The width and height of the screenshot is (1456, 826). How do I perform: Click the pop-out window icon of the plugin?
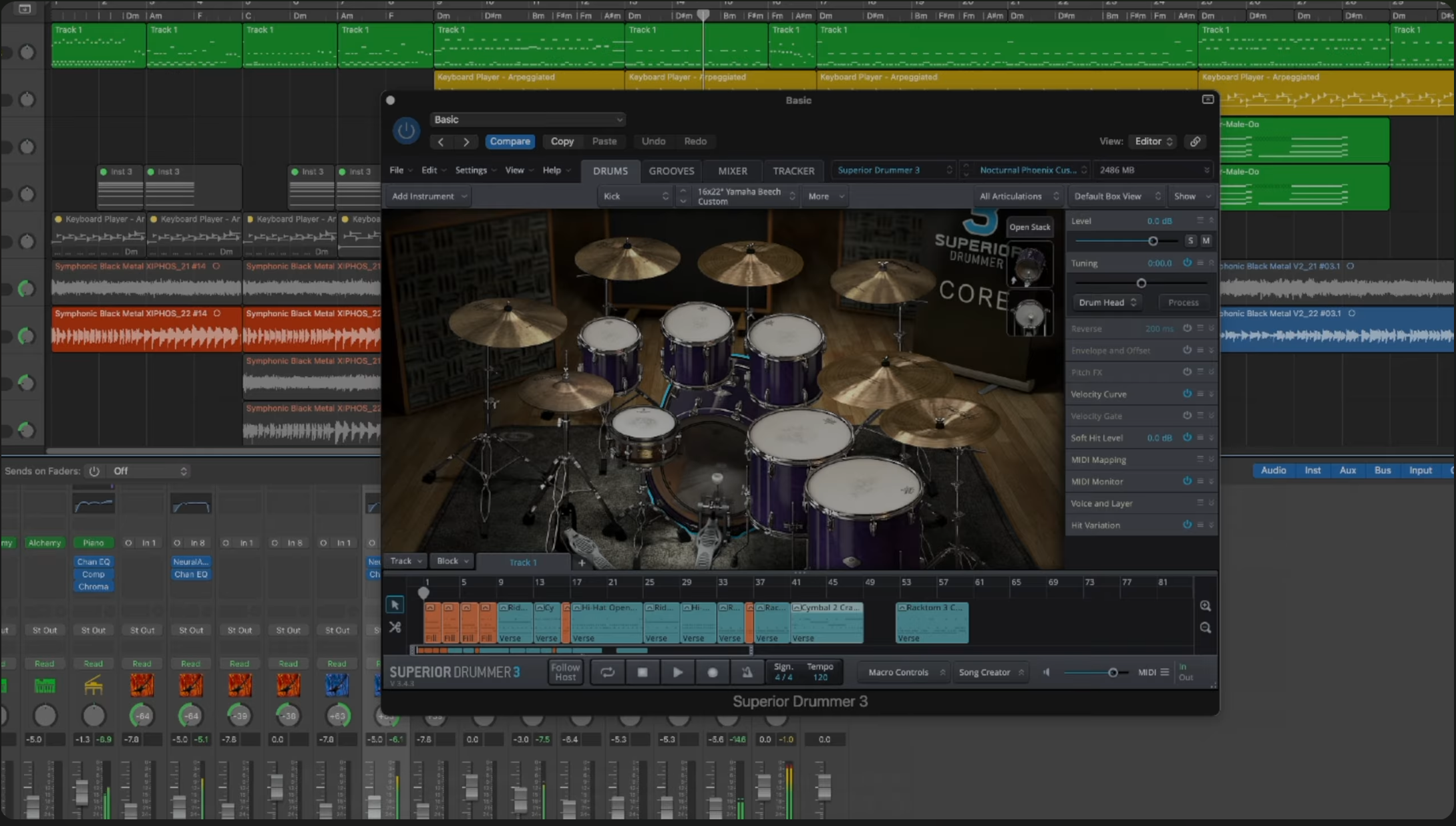click(1208, 100)
